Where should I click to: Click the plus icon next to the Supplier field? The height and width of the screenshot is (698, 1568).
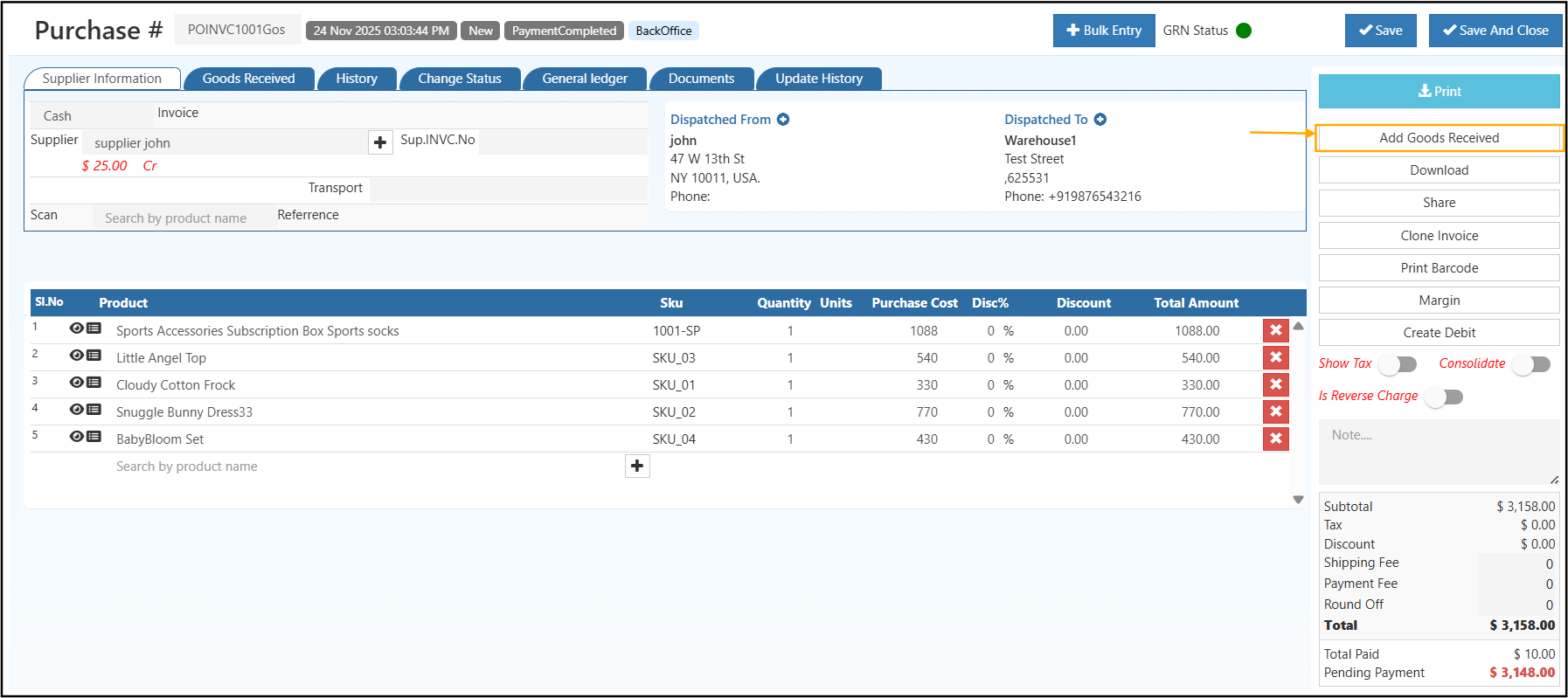(380, 142)
